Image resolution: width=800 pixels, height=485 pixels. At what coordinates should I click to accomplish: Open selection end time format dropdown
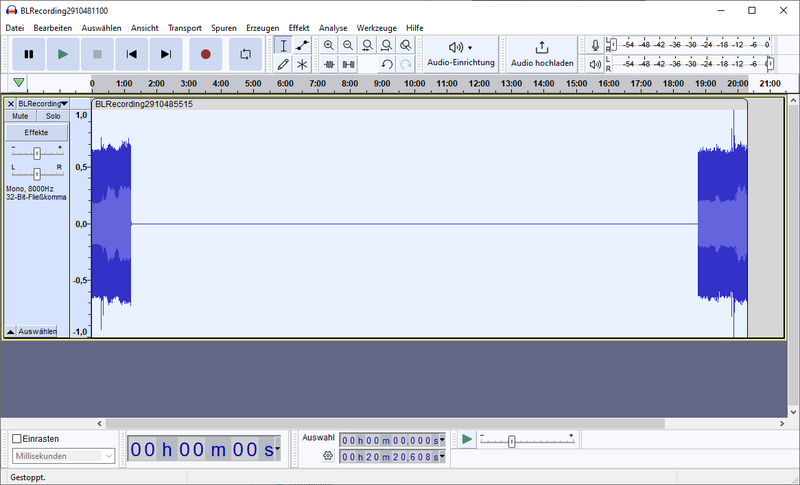click(x=442, y=456)
